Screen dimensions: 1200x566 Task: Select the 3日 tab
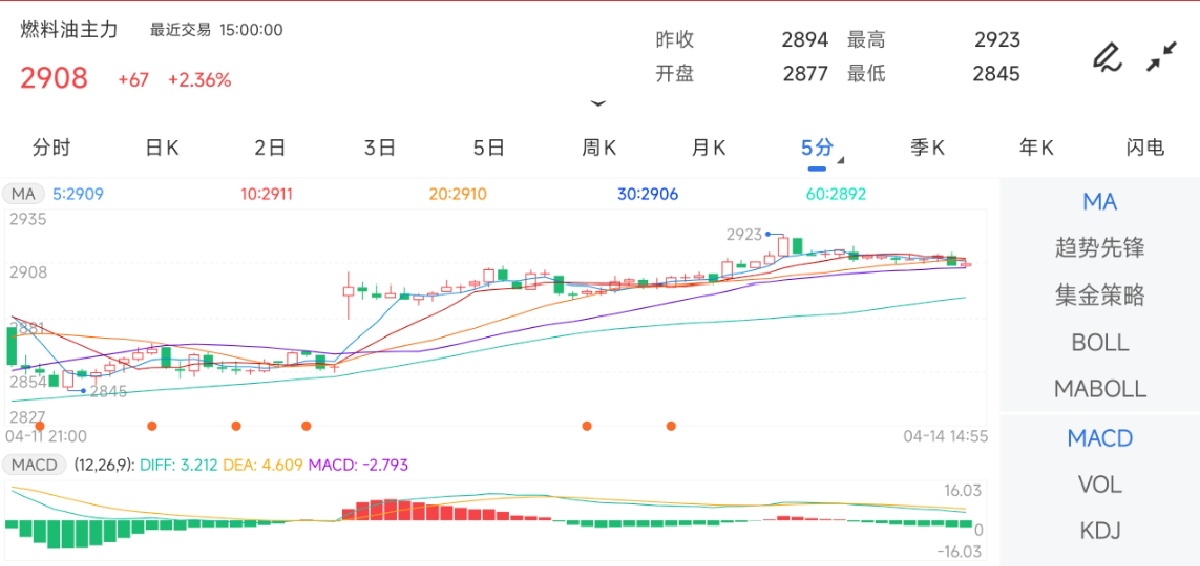380,148
